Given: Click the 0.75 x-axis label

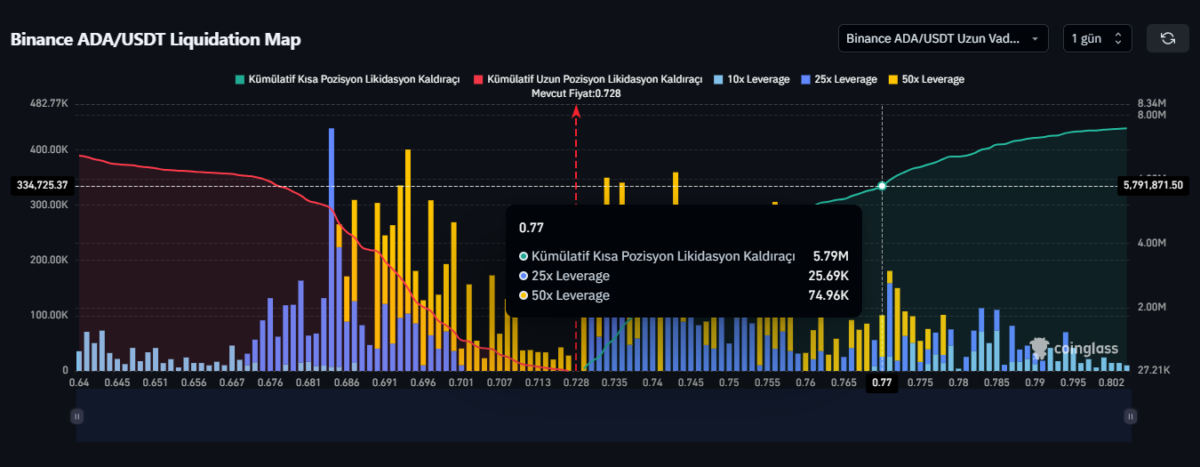Looking at the screenshot, I should pos(729,382).
